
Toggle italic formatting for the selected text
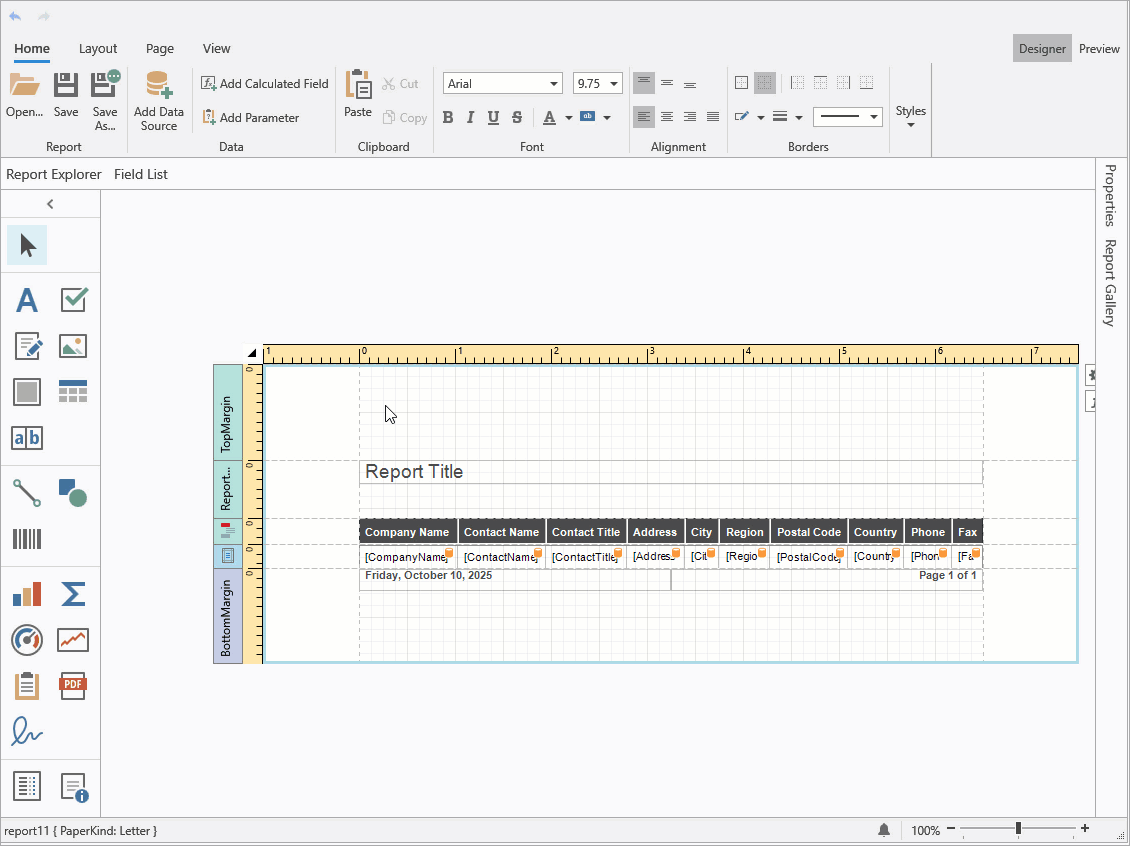(x=471, y=117)
